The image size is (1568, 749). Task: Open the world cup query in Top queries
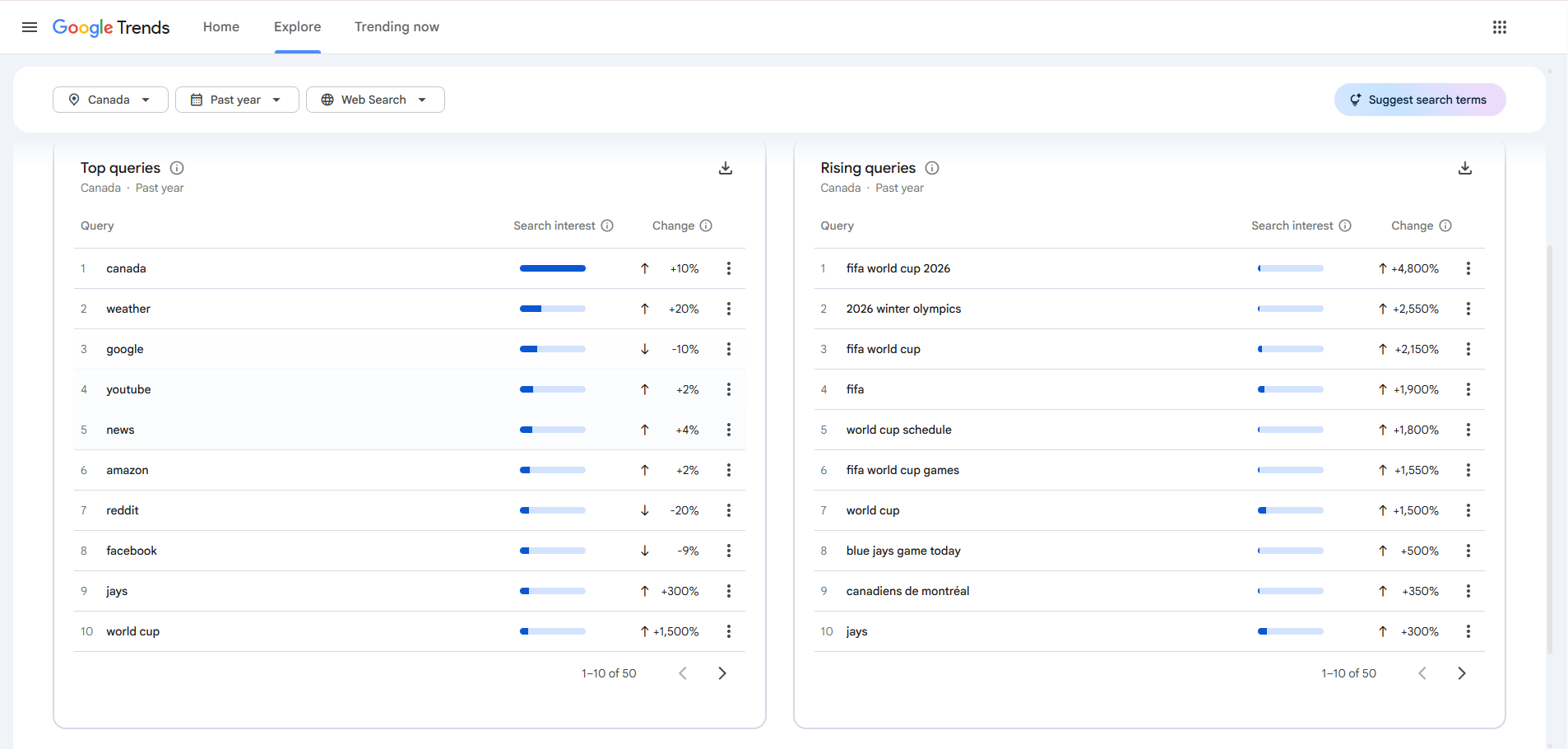(x=133, y=631)
